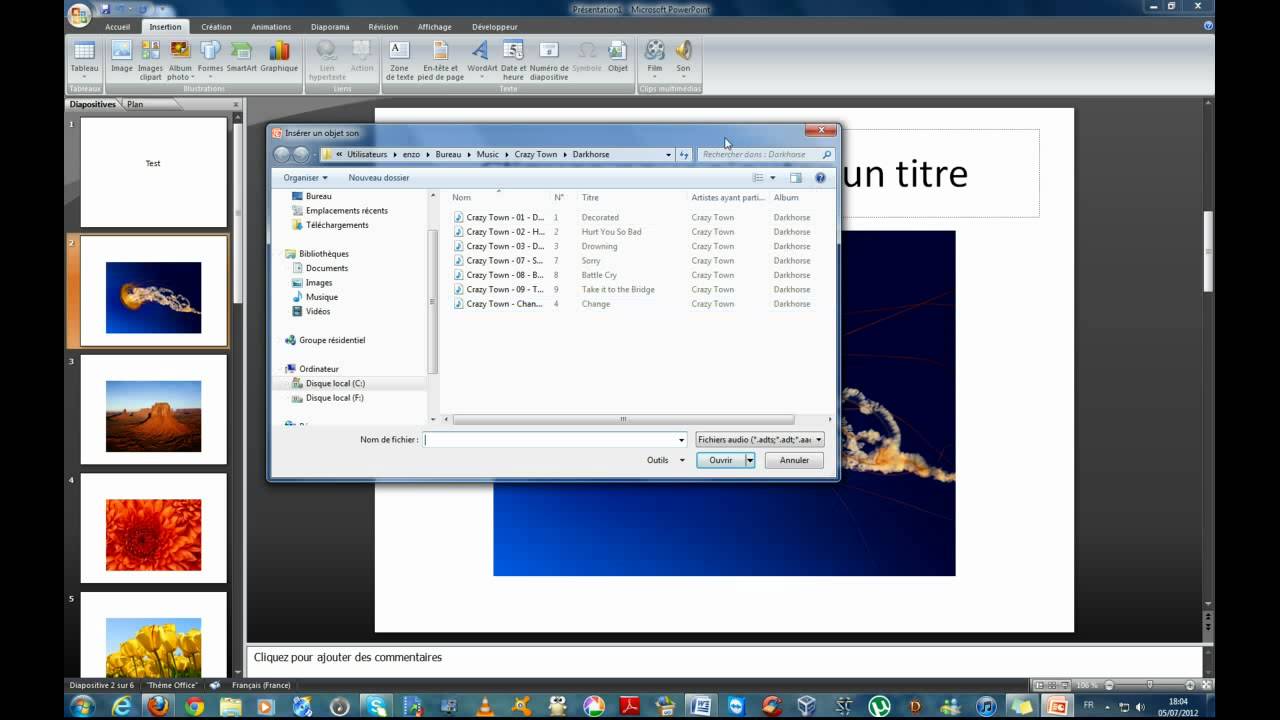Image resolution: width=1280 pixels, height=720 pixels.
Task: Click the Film clip icon
Action: [x=654, y=58]
